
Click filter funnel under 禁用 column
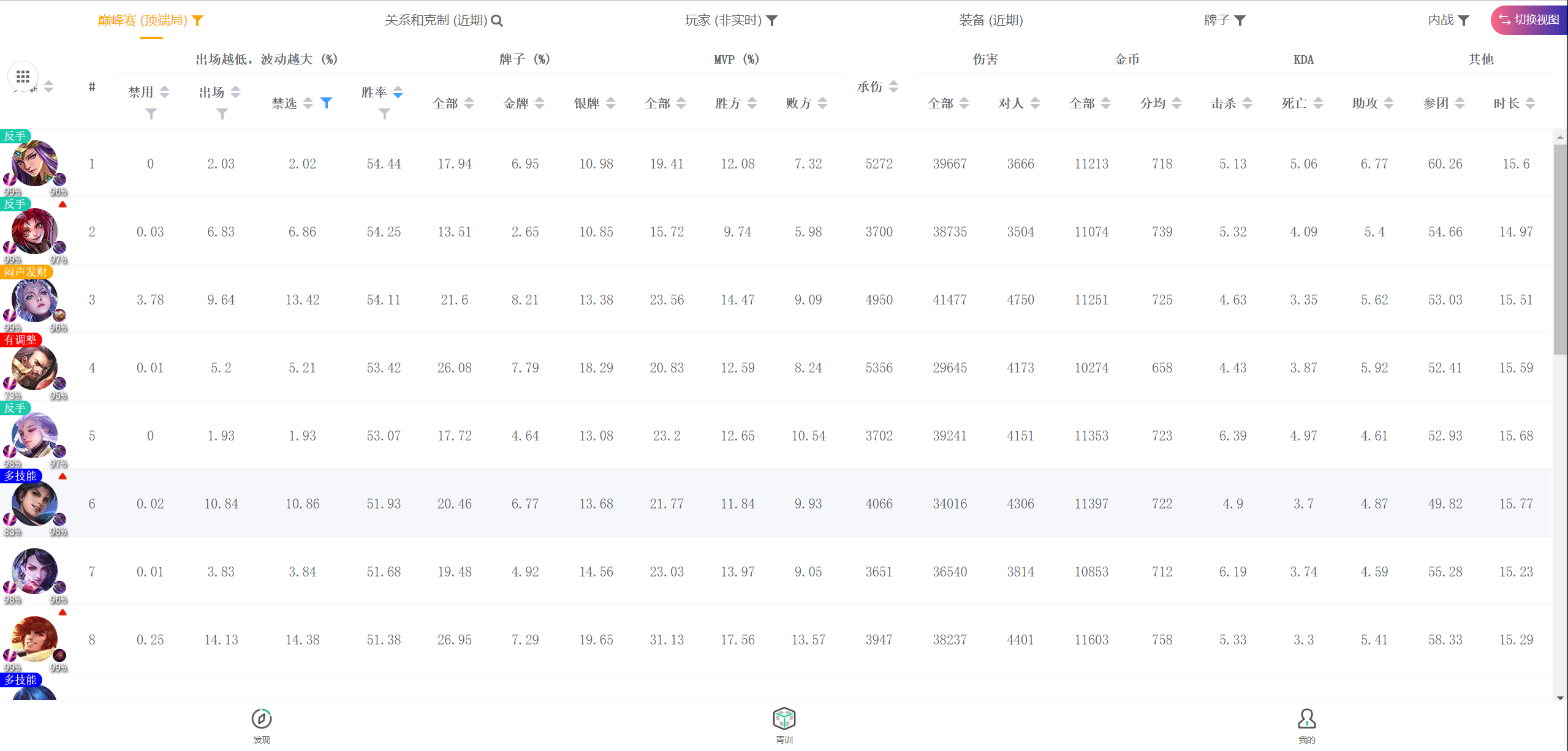click(x=151, y=114)
